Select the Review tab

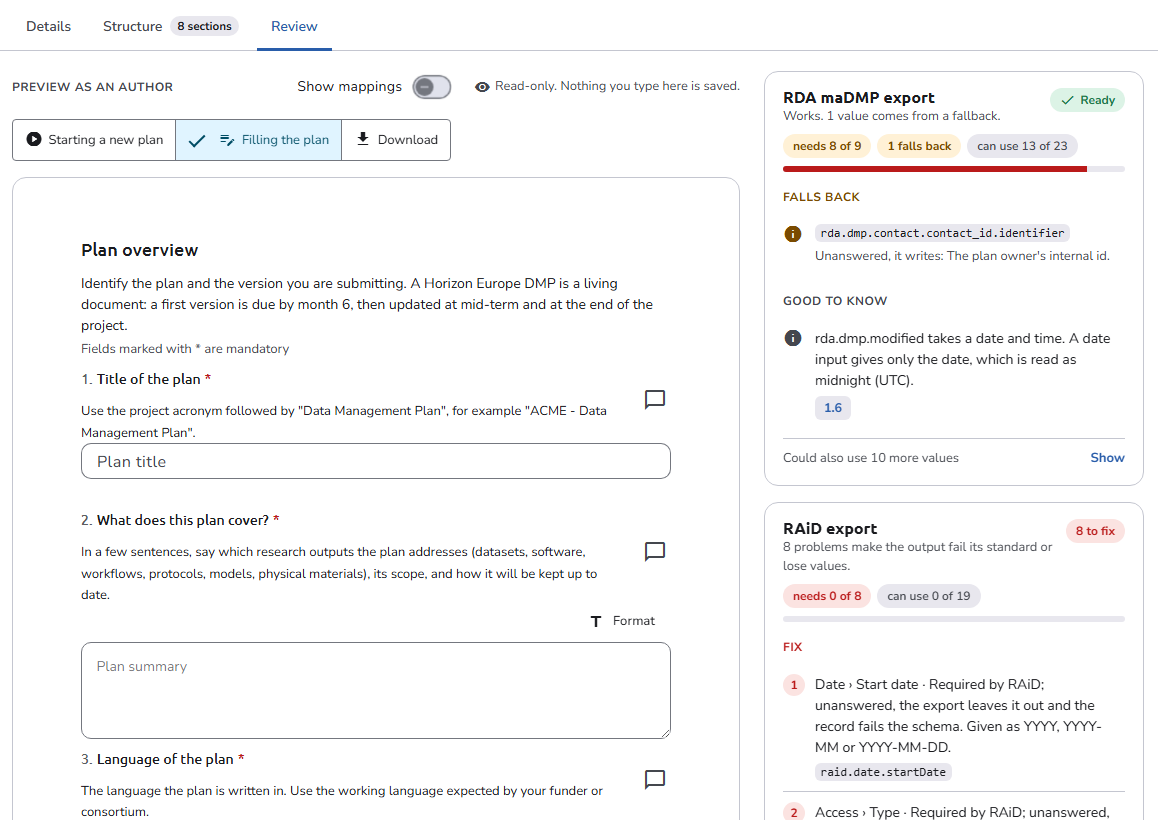pyautogui.click(x=294, y=26)
